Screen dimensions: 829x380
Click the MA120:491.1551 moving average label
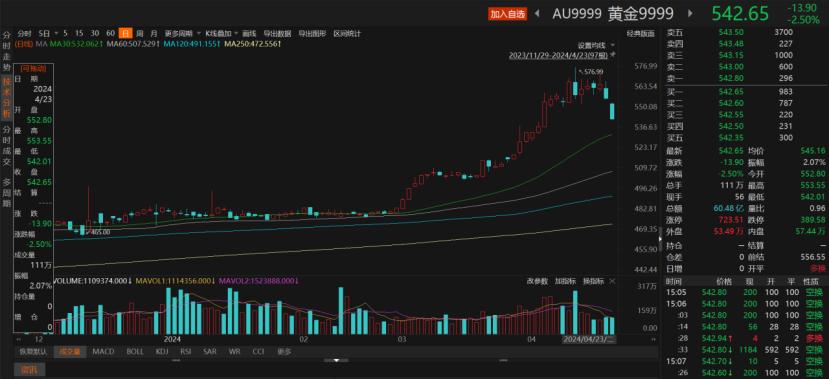click(x=192, y=44)
